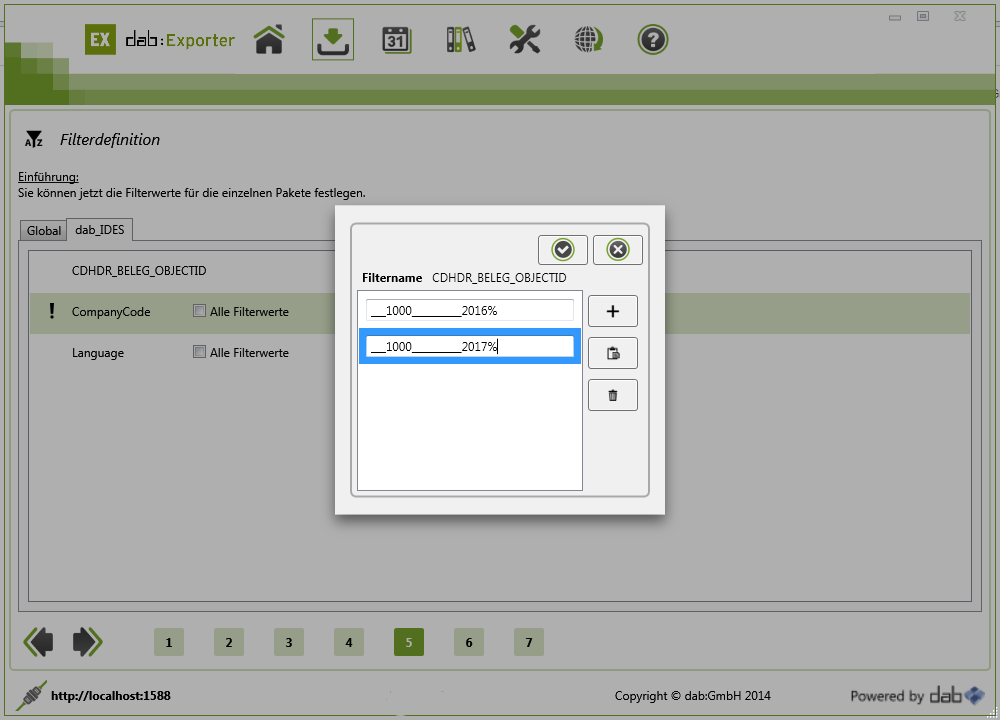
Task: Go to next step with forward arrow
Action: [87, 642]
